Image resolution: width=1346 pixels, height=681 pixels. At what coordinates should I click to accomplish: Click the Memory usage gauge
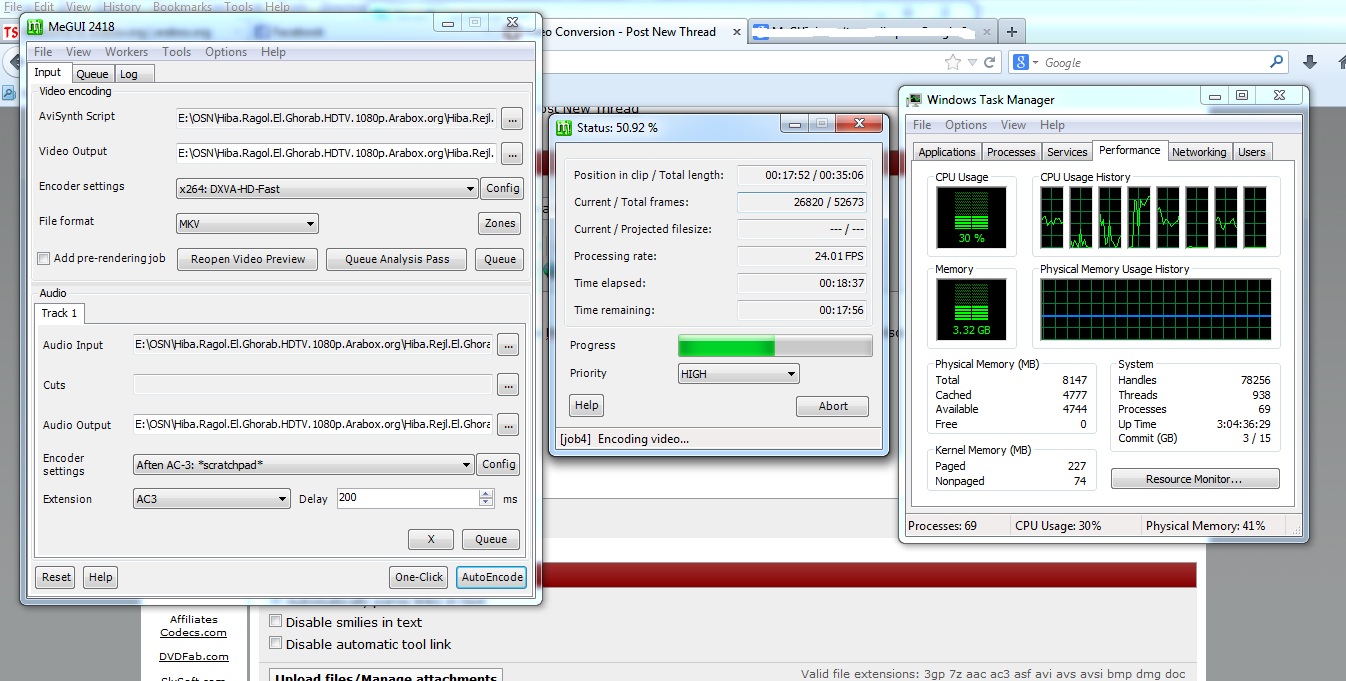coord(972,310)
